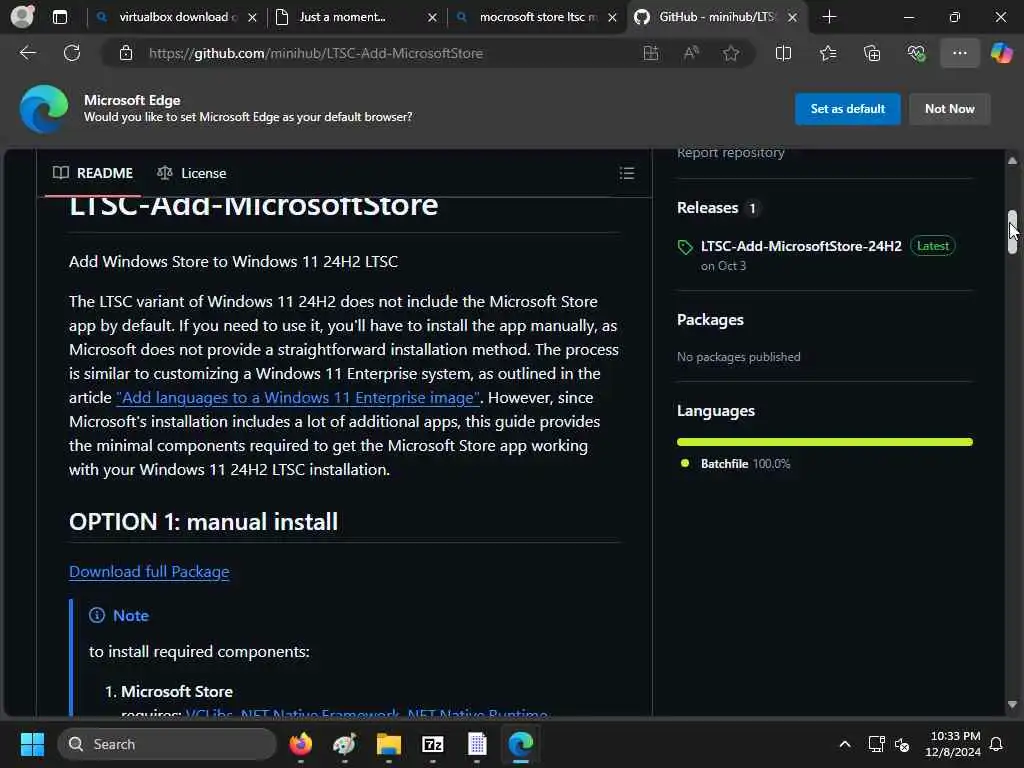Open the Windows Start menu
Screen dimensions: 1024x768
tap(32, 744)
